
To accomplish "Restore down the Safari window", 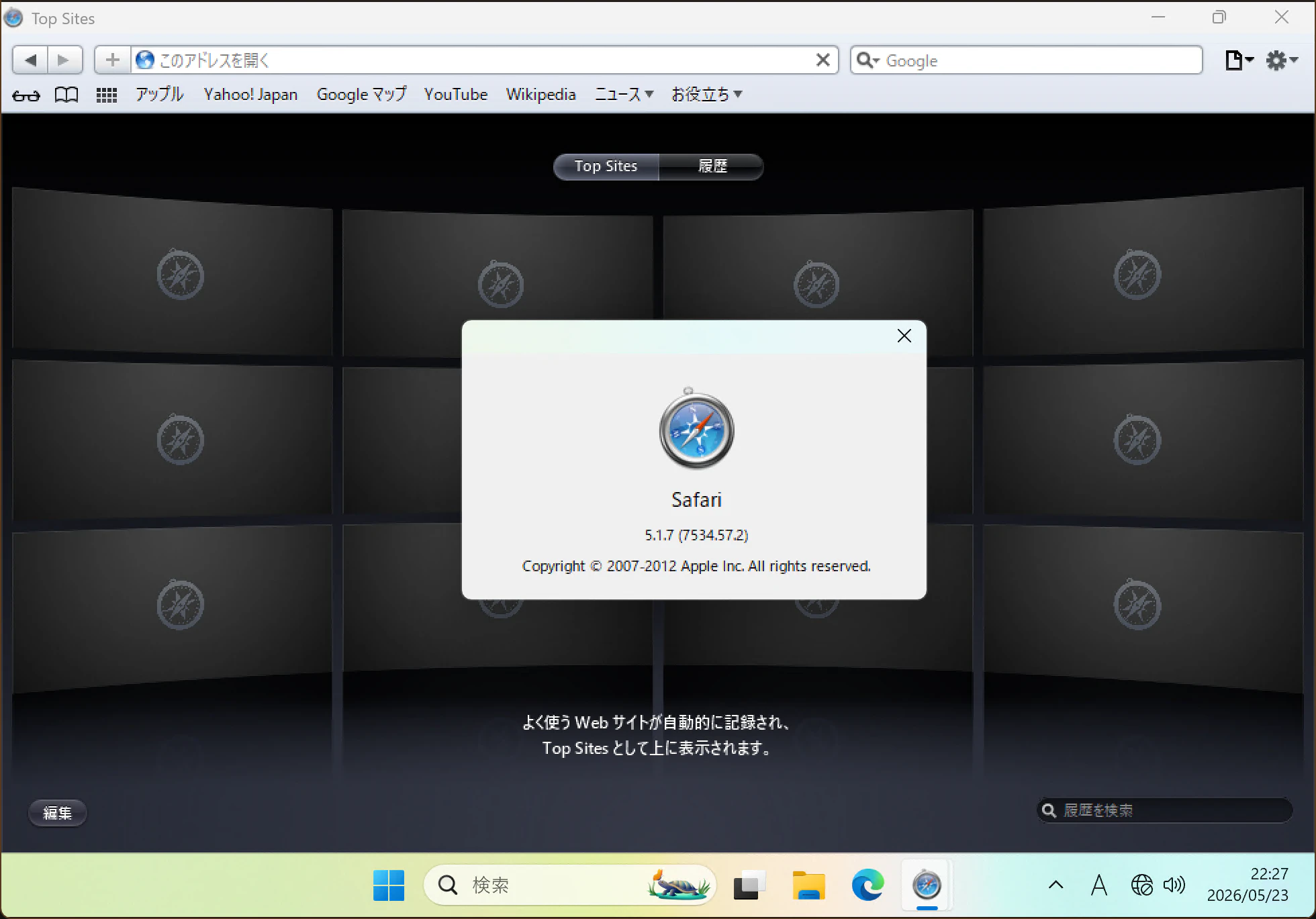I will coord(1219,17).
